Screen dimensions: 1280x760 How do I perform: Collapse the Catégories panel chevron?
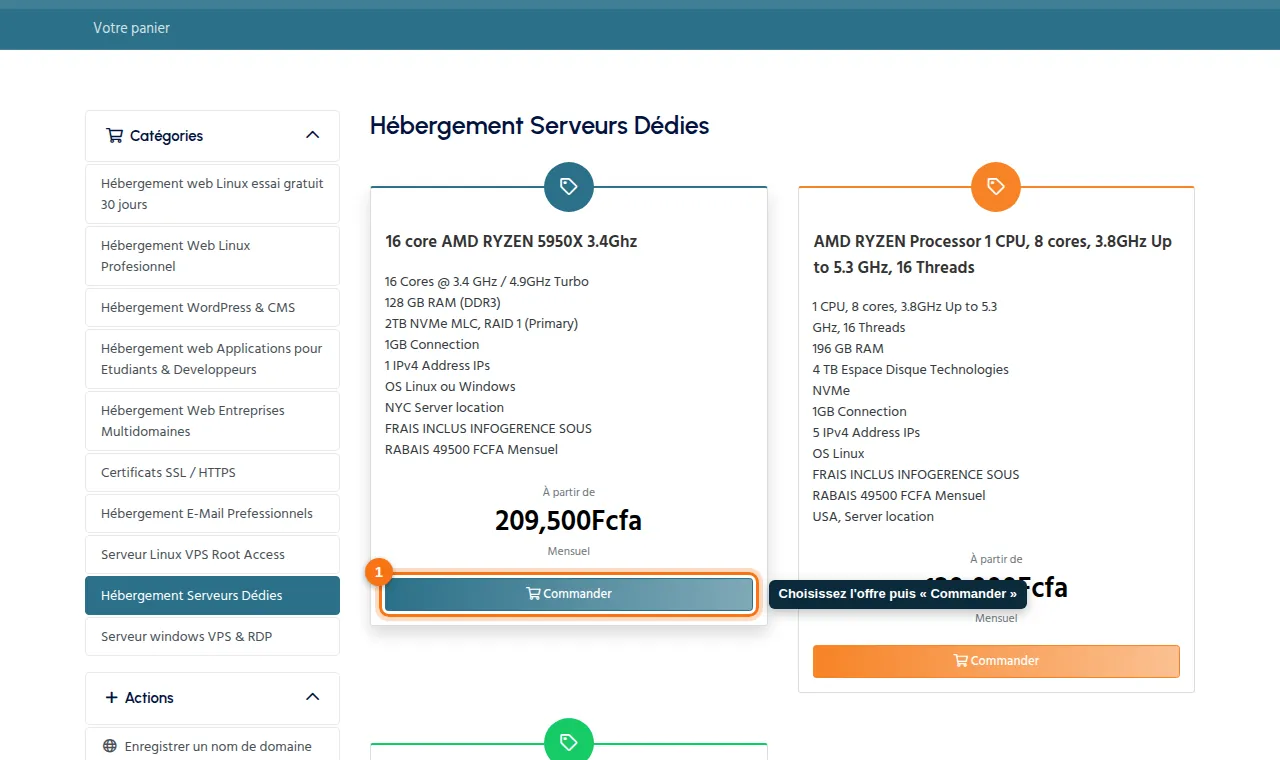click(x=312, y=135)
